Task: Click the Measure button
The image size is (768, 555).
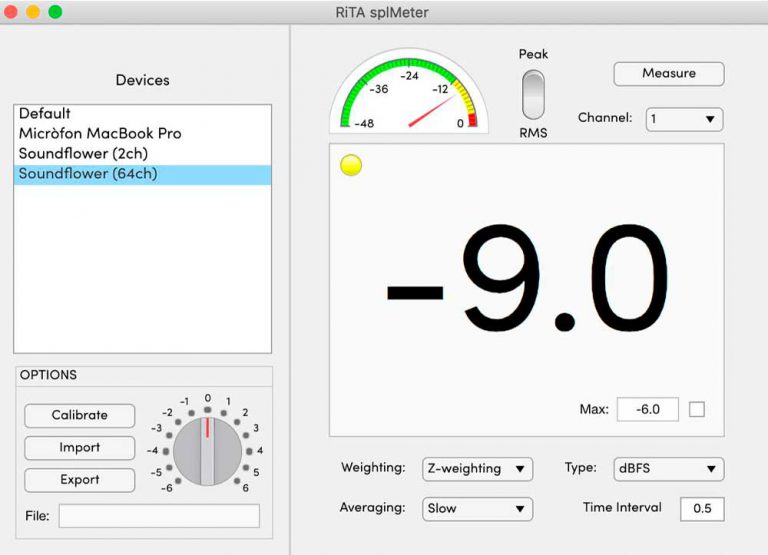Action: [669, 73]
